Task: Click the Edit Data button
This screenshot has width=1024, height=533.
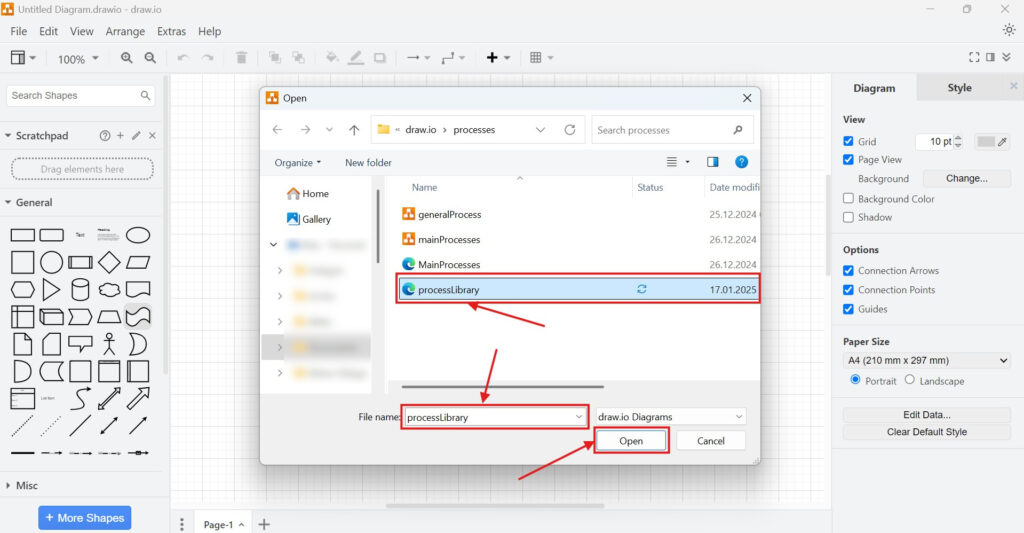Action: (x=926, y=415)
